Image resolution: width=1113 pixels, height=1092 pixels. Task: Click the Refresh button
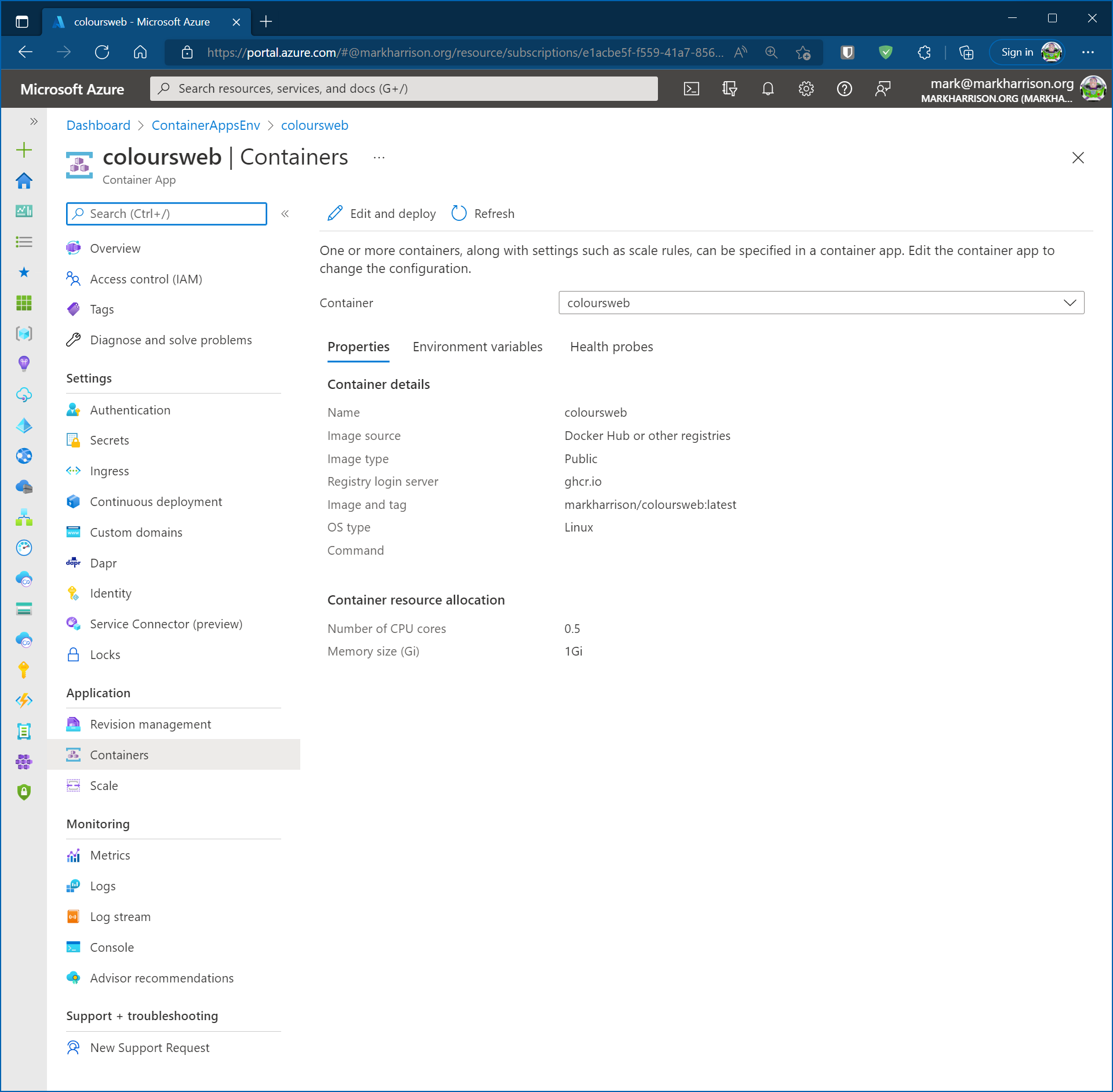coord(483,213)
